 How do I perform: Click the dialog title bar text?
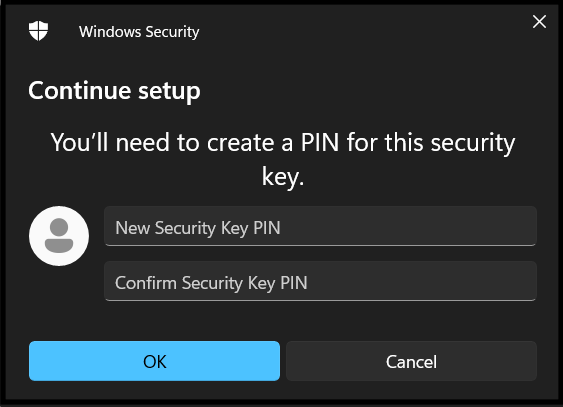click(139, 32)
